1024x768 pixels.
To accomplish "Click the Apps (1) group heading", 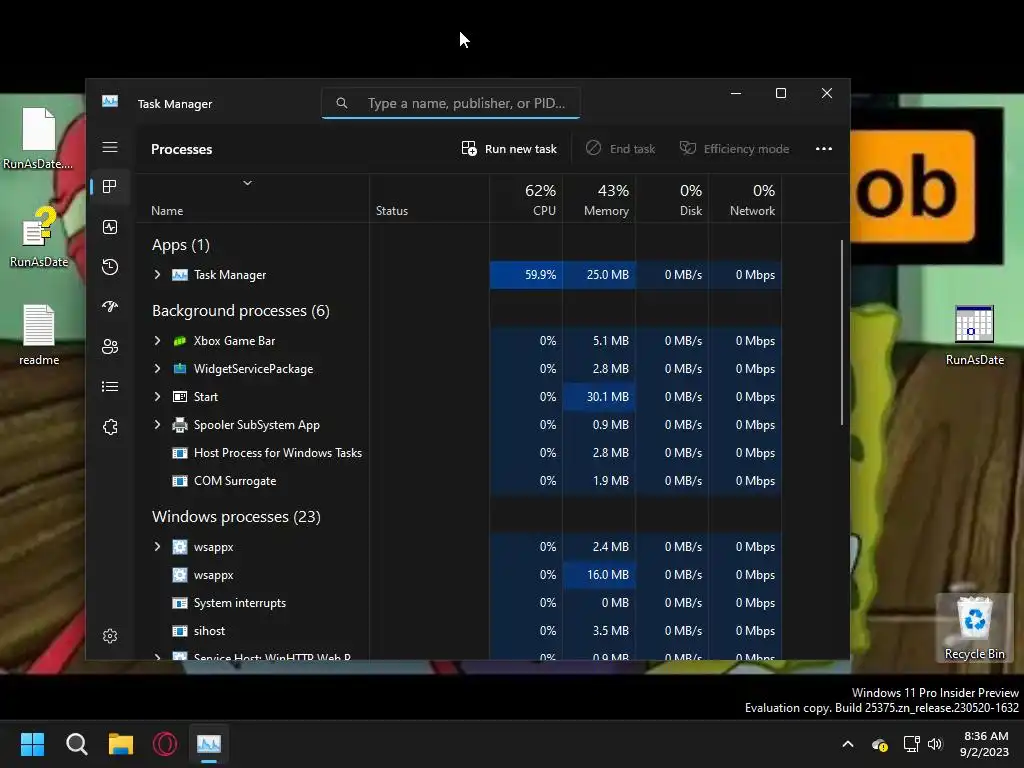I will [x=181, y=245].
